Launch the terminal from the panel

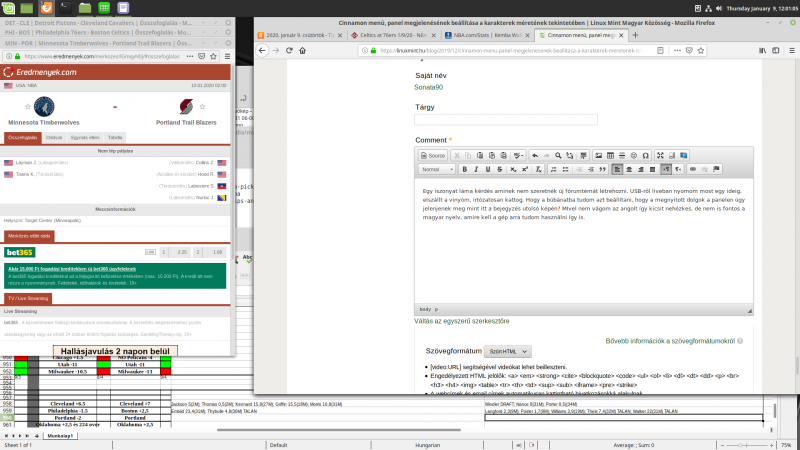[65, 8]
